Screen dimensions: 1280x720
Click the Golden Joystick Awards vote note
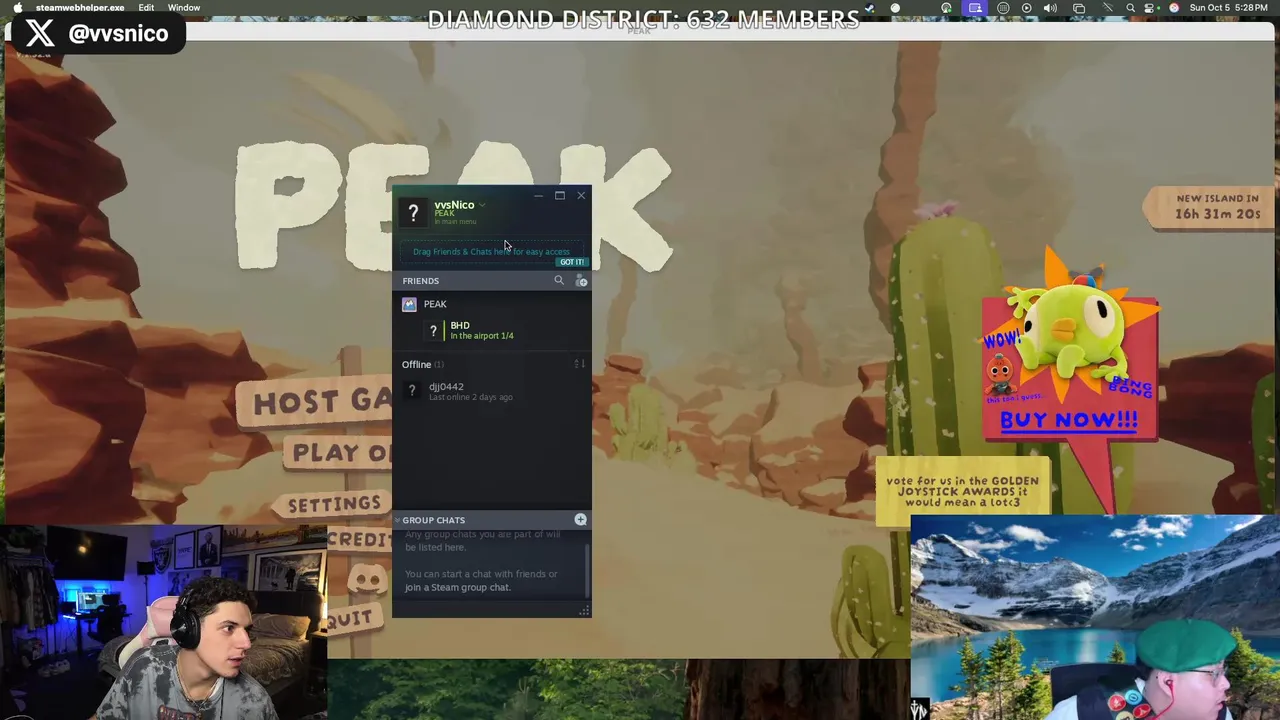962,491
